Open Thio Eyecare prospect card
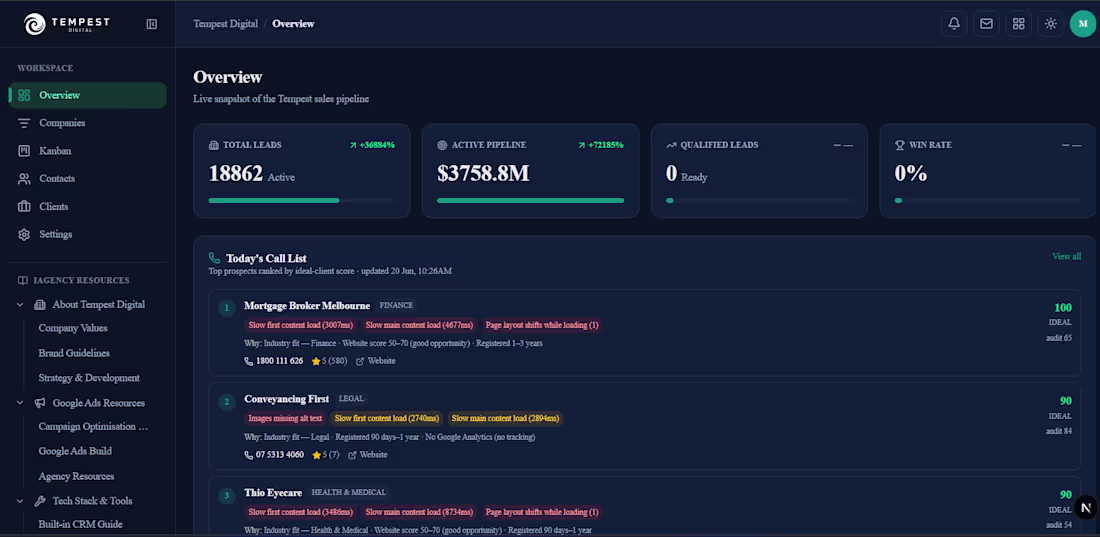This screenshot has height=537, width=1100. 645,507
